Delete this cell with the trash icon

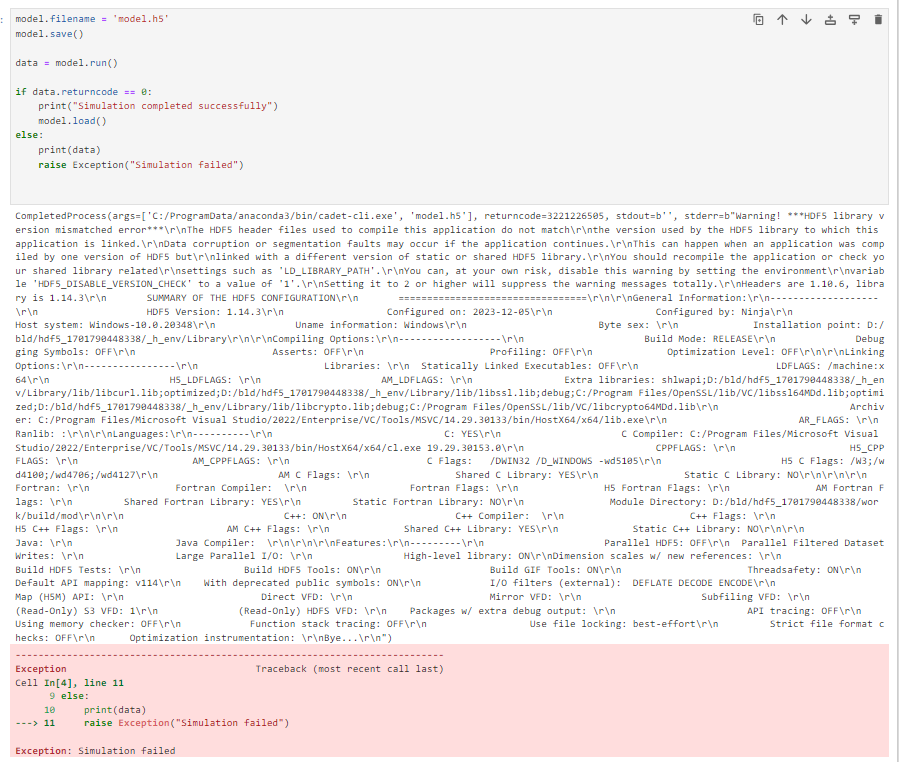[878, 19]
